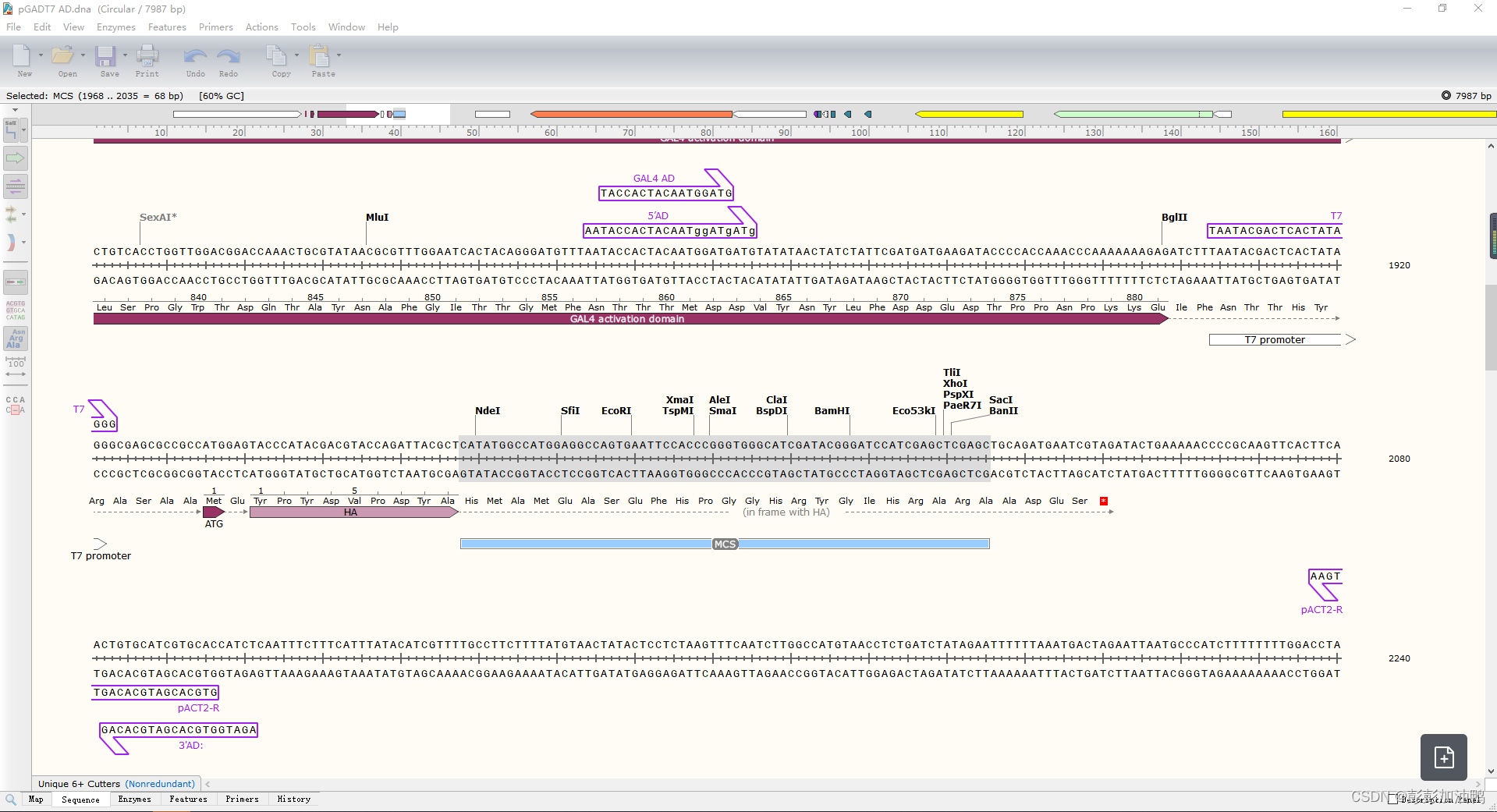Open the Tools menu
The image size is (1497, 812).
tap(303, 27)
